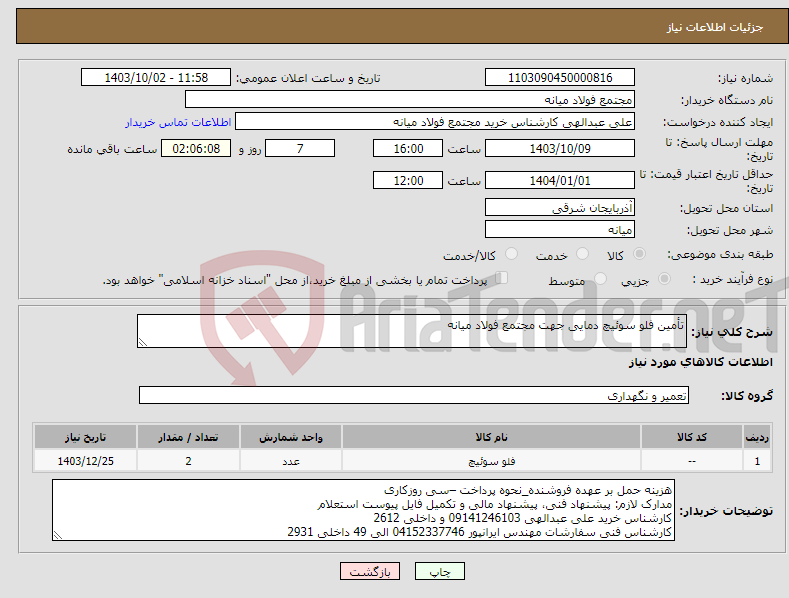Click the requester field علی عبدالهی کارشناس خرید
This screenshot has width=789, height=598.
[435, 121]
